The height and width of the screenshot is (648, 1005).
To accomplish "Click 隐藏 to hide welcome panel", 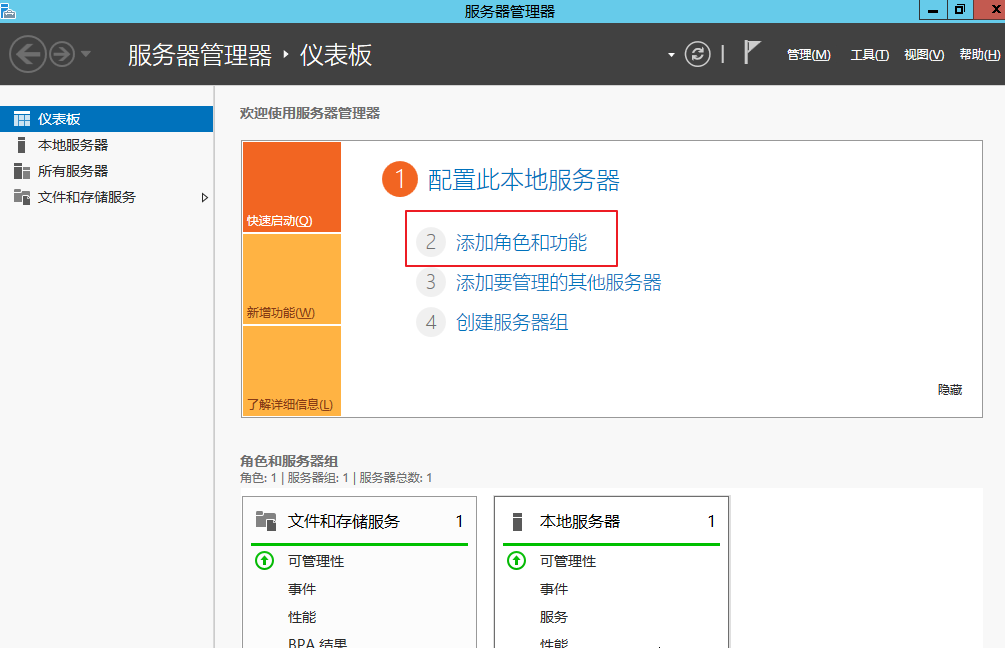I will coord(950,390).
